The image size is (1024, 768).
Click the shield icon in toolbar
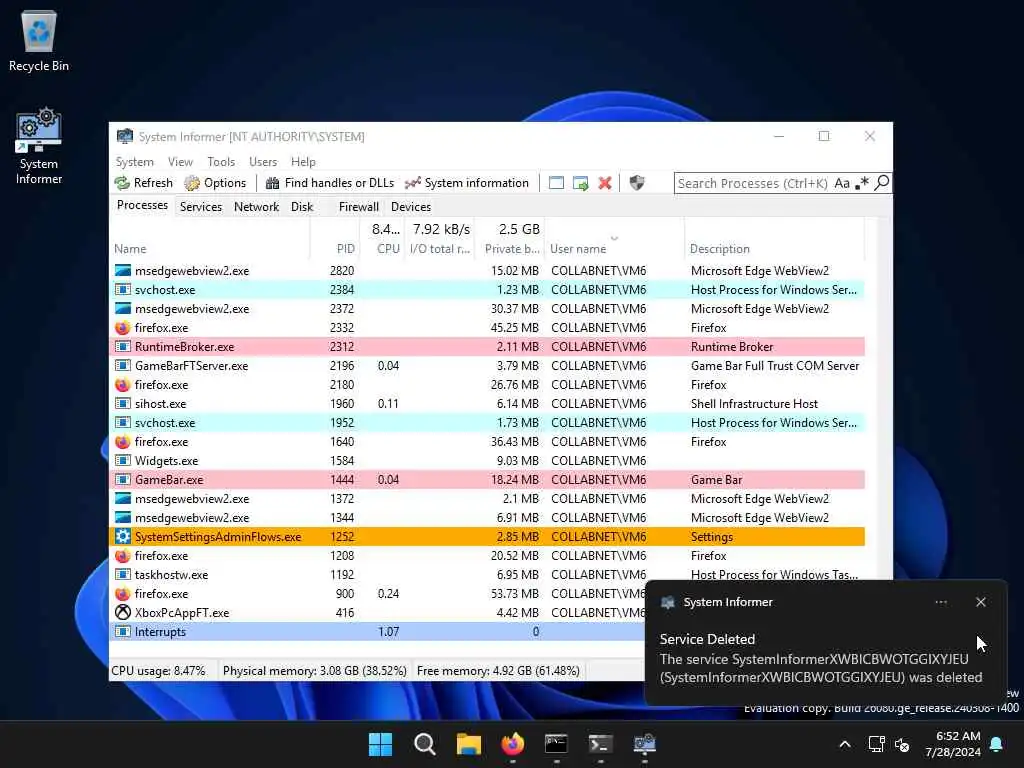click(637, 183)
